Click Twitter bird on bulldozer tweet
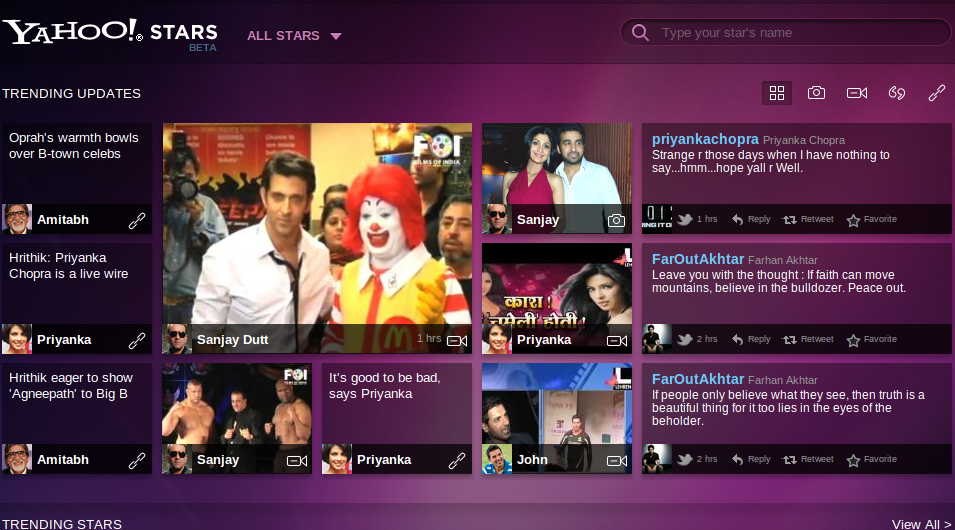 pos(685,339)
